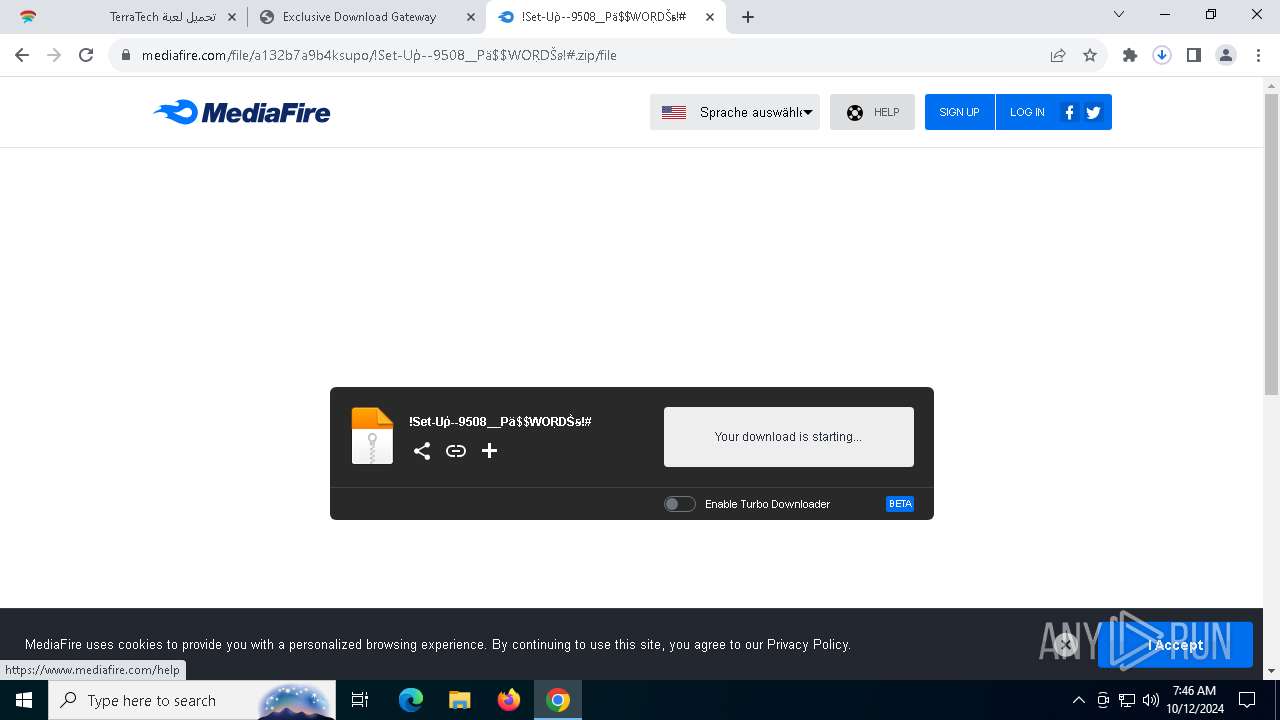Reload the current page
The width and height of the screenshot is (1280, 720).
pyautogui.click(x=86, y=55)
